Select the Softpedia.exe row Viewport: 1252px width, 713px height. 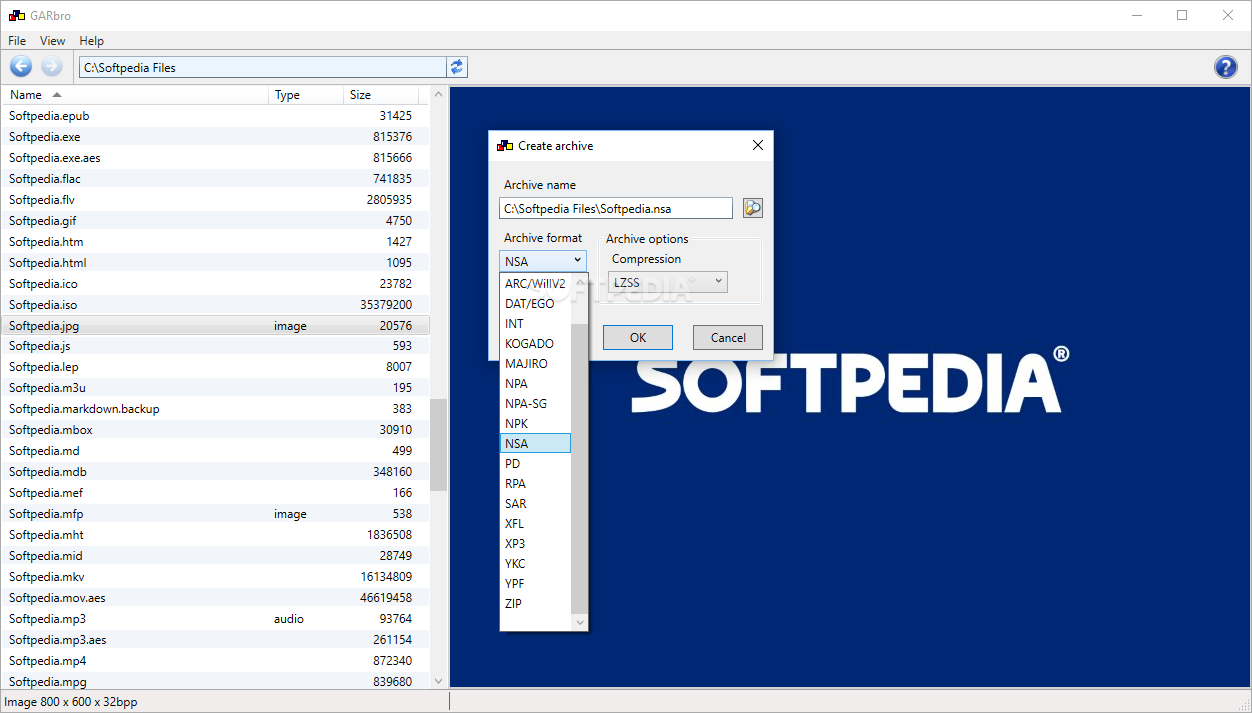214,137
